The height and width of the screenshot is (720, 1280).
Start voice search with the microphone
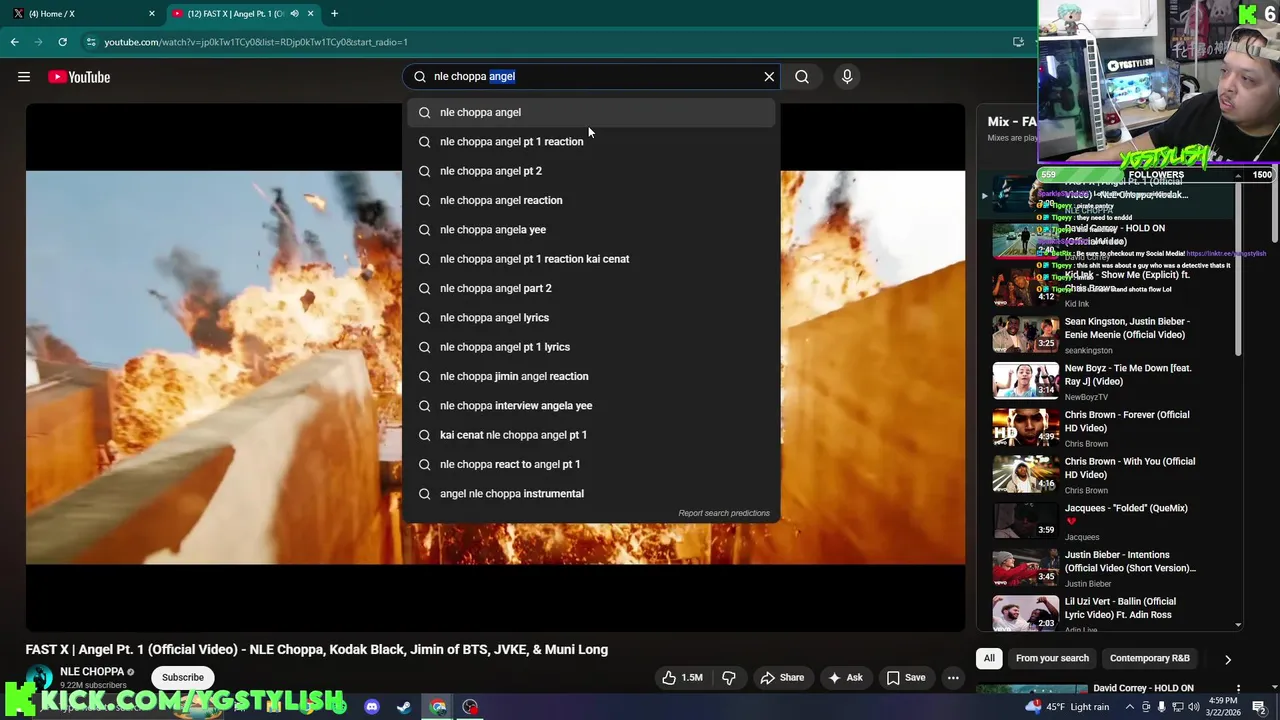(847, 76)
